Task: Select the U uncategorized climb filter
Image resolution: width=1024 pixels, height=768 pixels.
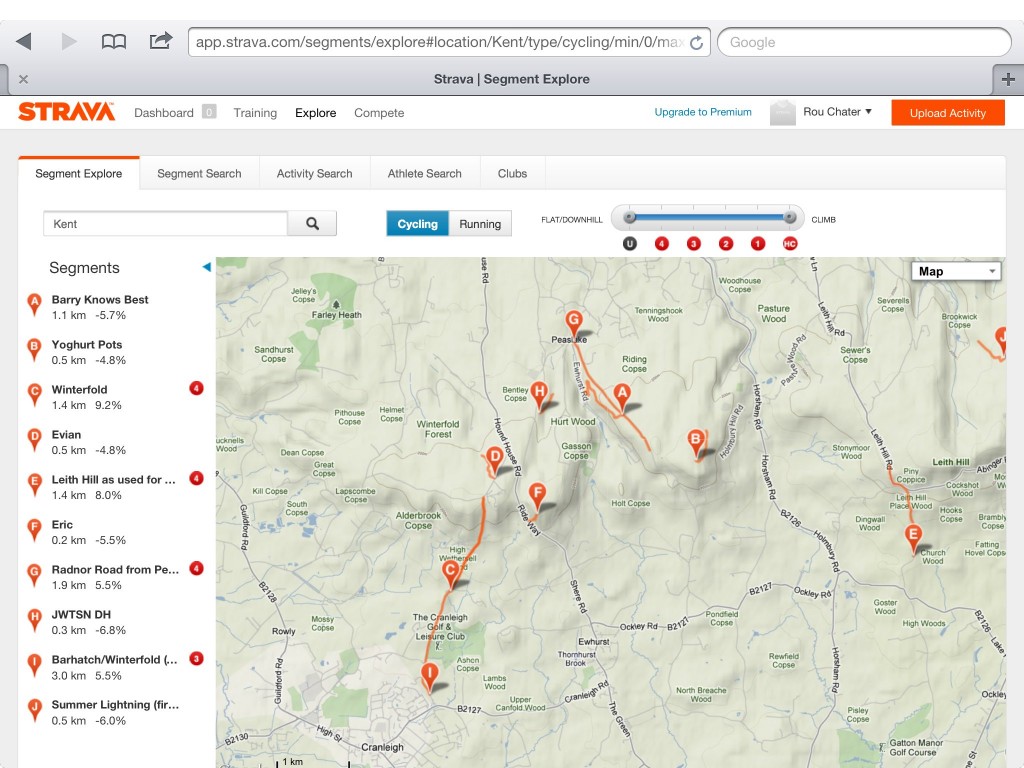Action: pyautogui.click(x=629, y=243)
